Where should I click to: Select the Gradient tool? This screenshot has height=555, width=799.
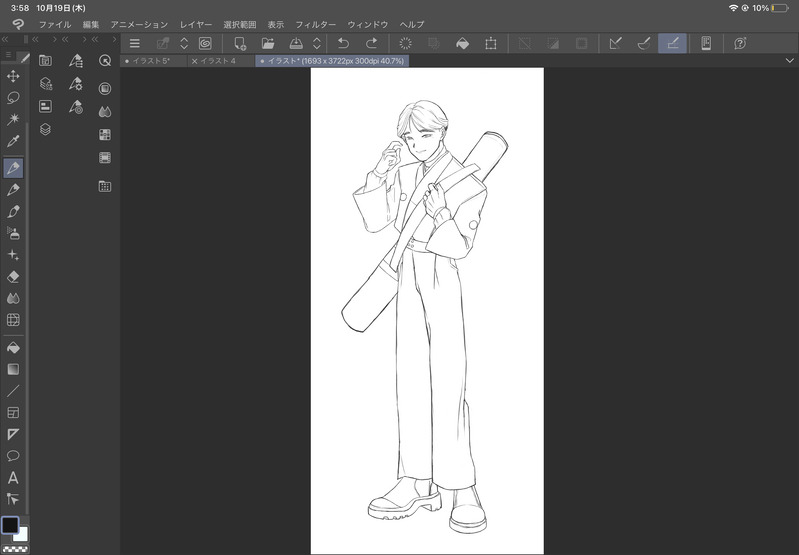(x=13, y=369)
